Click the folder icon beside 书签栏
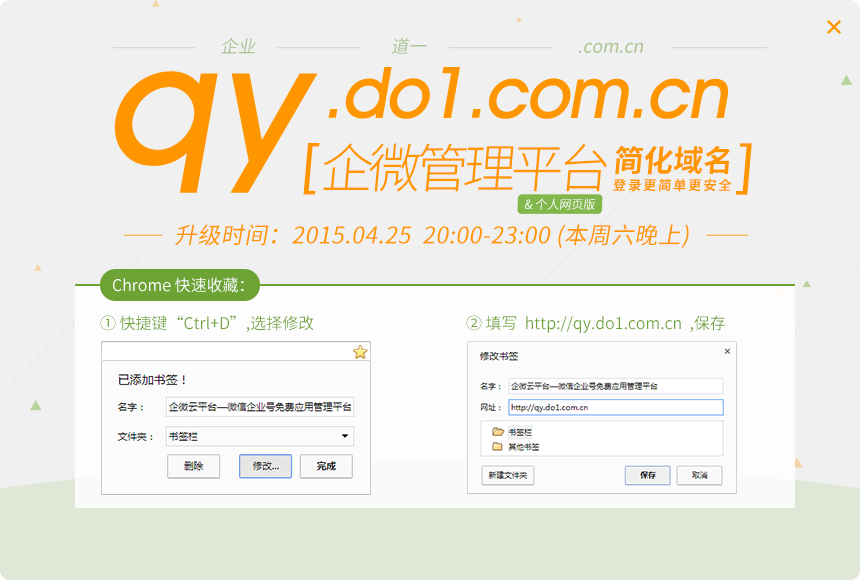 497,432
